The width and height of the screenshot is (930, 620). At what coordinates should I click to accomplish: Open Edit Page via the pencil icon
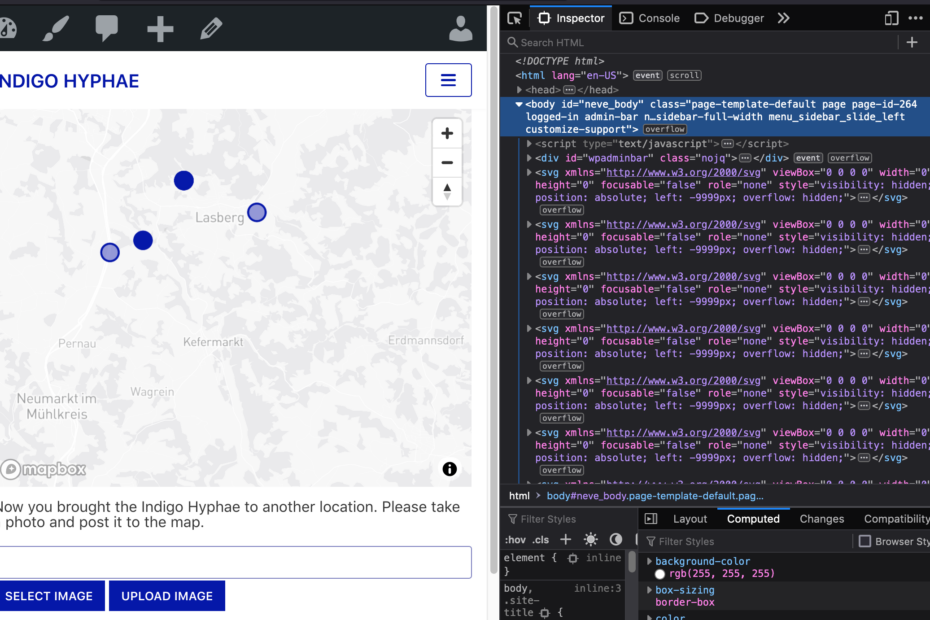pyautogui.click(x=211, y=28)
